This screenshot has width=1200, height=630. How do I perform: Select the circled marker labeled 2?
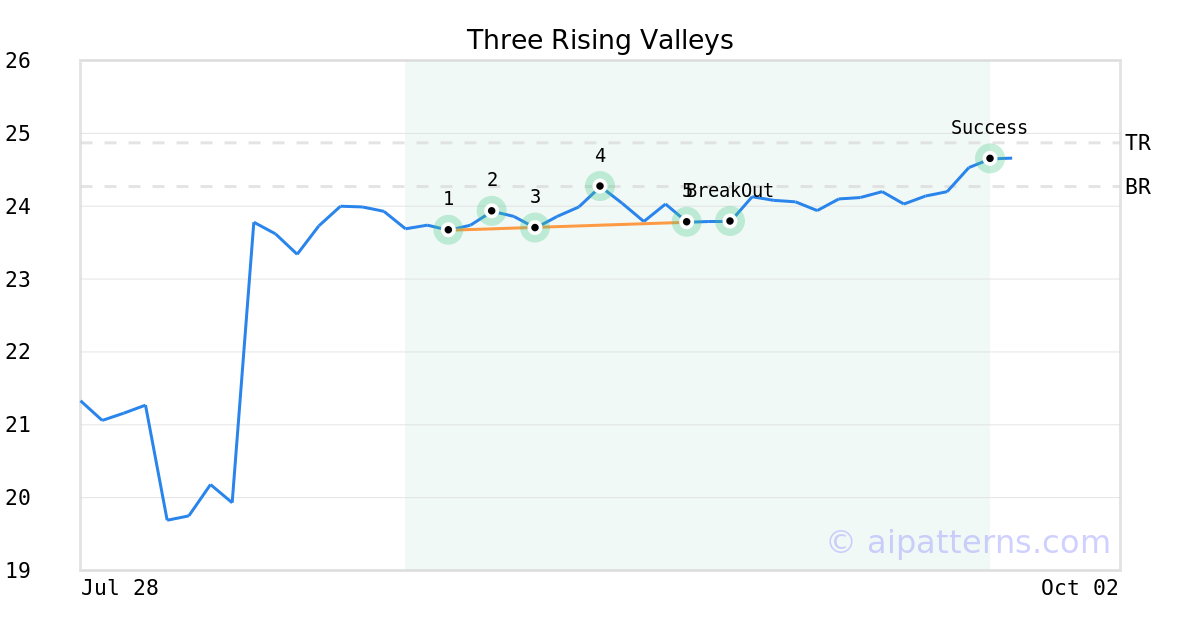click(492, 210)
